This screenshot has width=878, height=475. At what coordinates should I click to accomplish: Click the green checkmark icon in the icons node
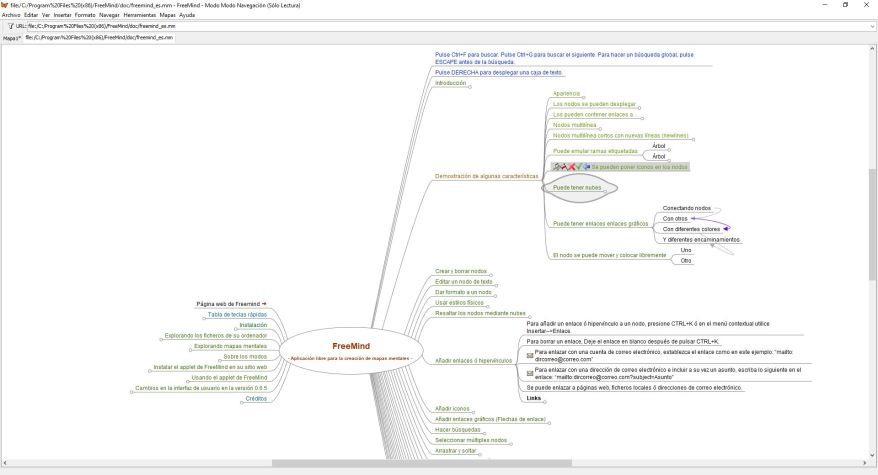coord(578,167)
